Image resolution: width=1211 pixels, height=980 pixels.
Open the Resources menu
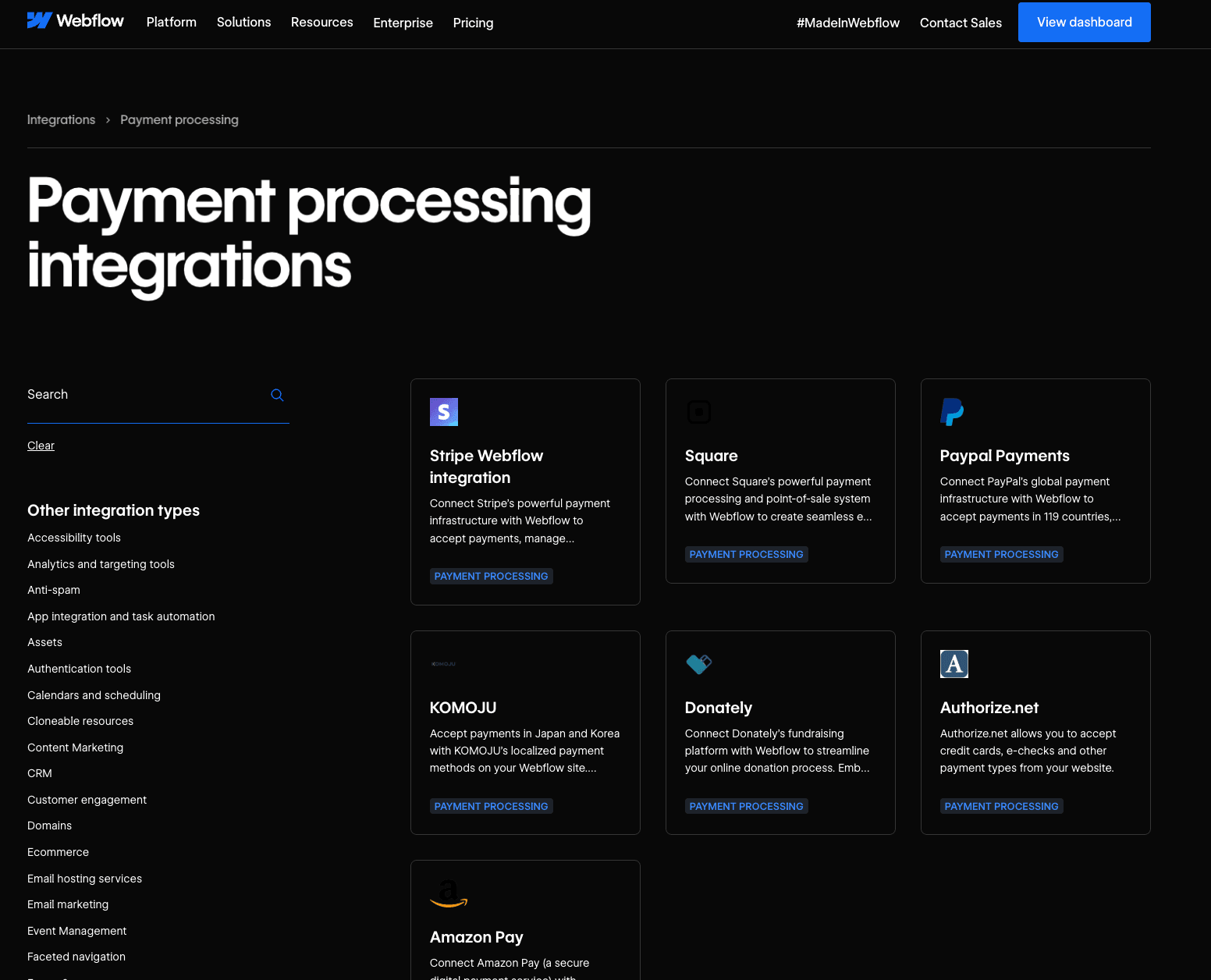click(x=322, y=22)
